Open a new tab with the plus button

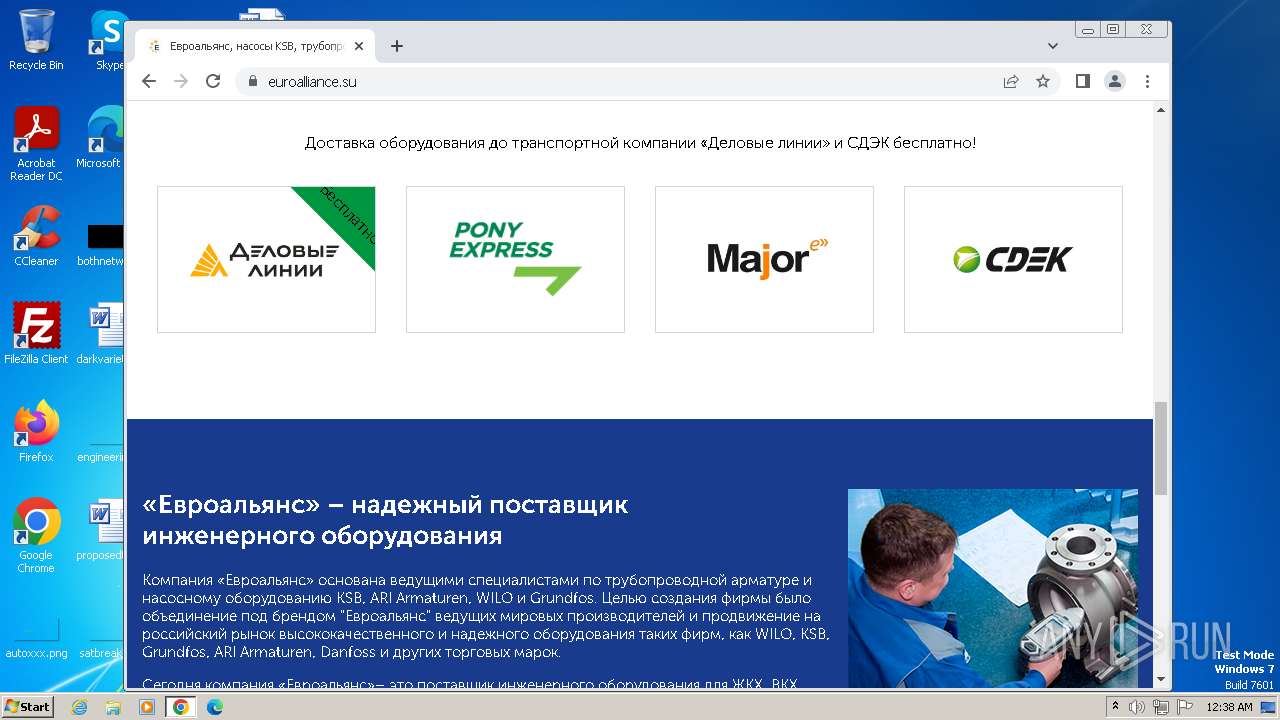pyautogui.click(x=397, y=46)
